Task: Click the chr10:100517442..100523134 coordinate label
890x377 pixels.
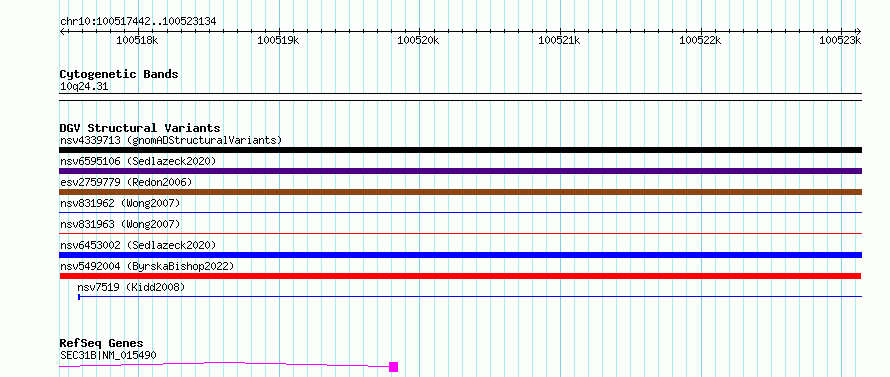Action: pyautogui.click(x=138, y=22)
